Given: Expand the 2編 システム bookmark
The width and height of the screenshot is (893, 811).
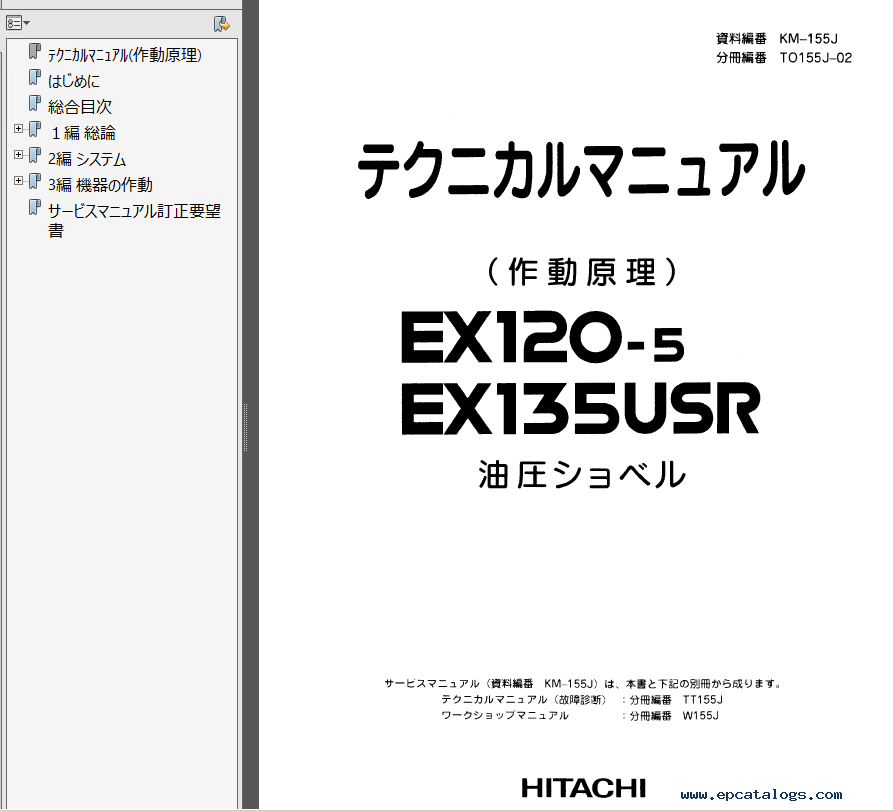Looking at the screenshot, I should coord(18,155).
